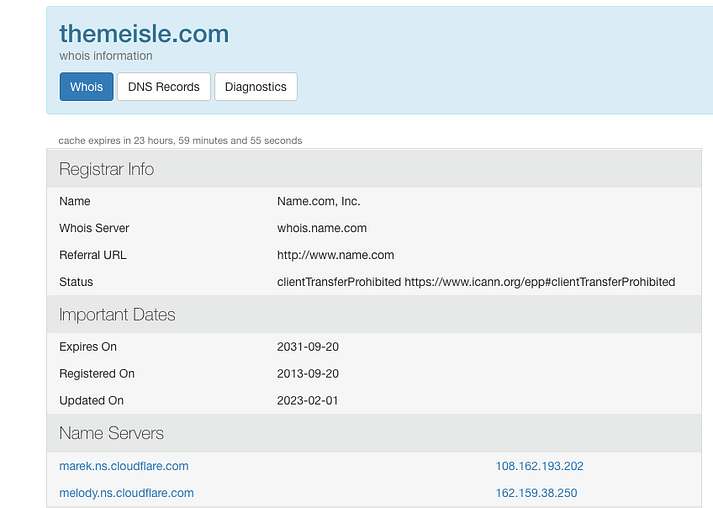Click the 2013-09-20 registration date
This screenshot has width=713, height=508.
click(306, 374)
